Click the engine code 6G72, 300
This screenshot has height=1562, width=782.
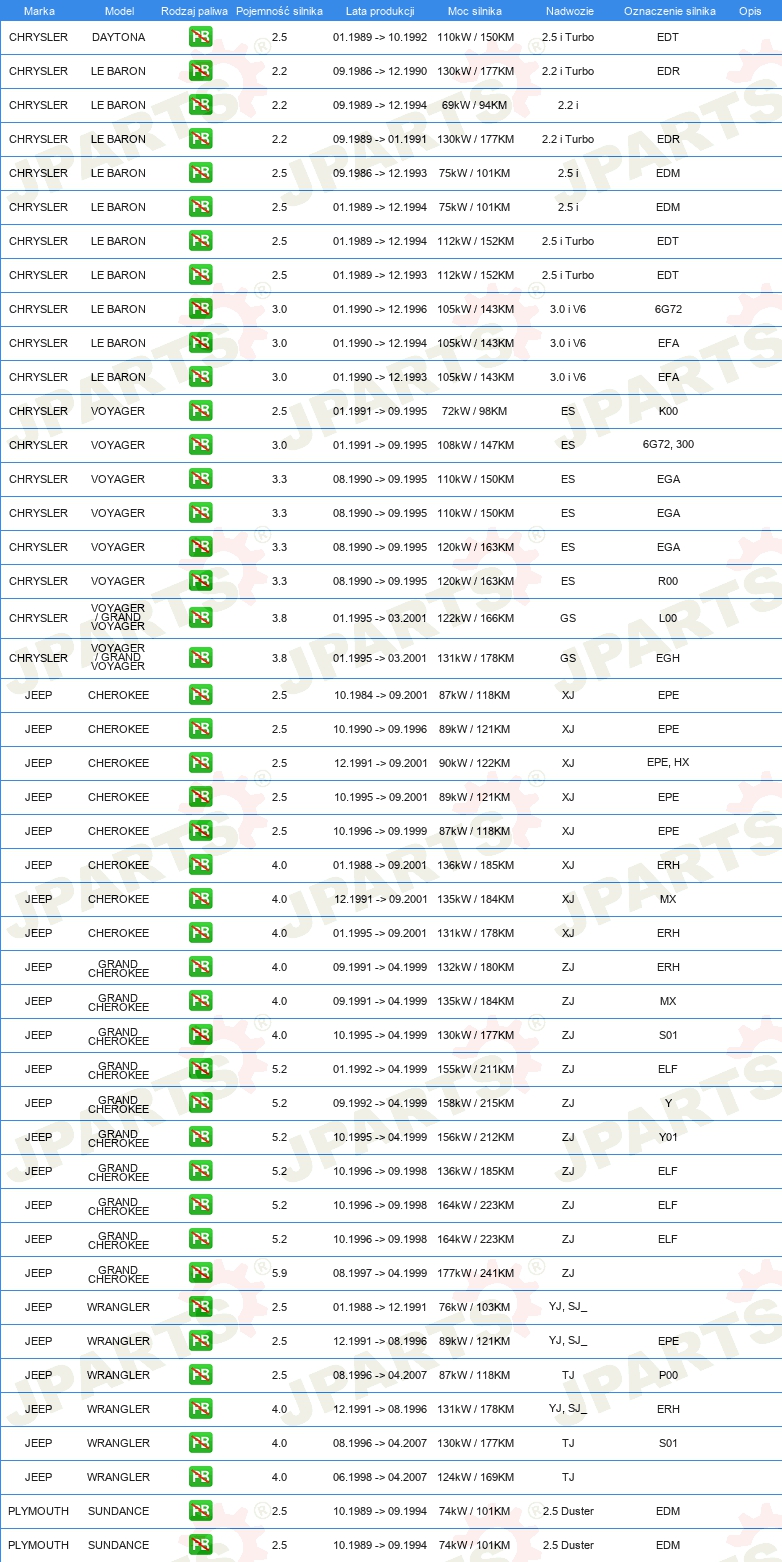tap(668, 445)
